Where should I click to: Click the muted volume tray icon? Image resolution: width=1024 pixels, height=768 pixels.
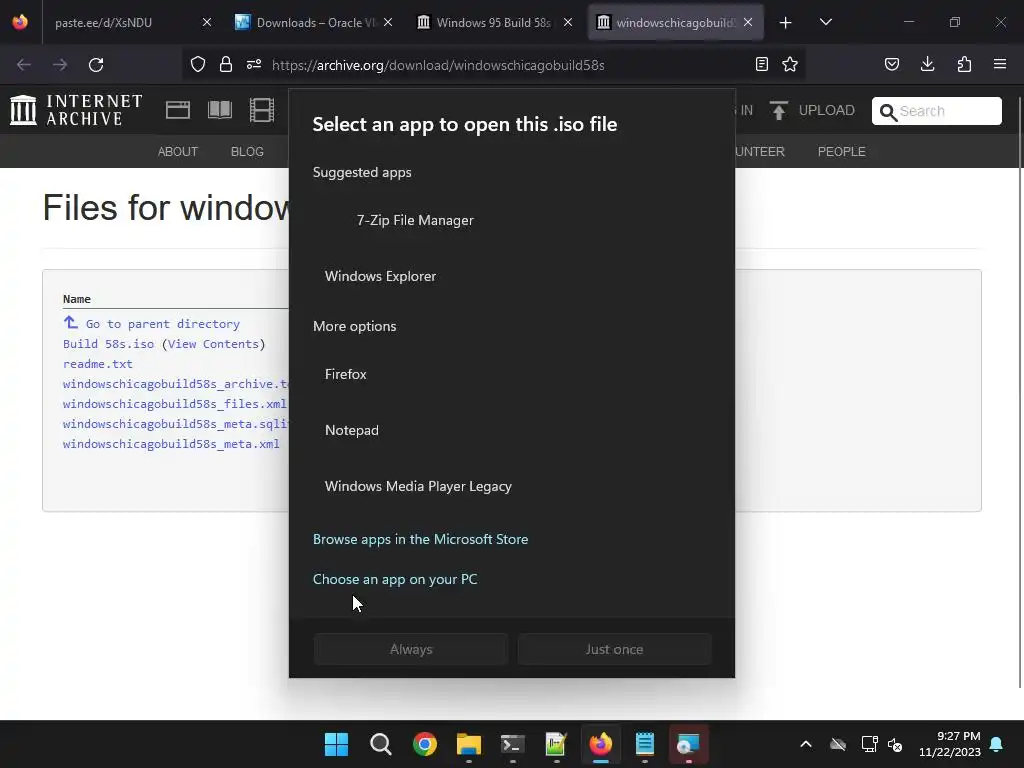coord(895,744)
